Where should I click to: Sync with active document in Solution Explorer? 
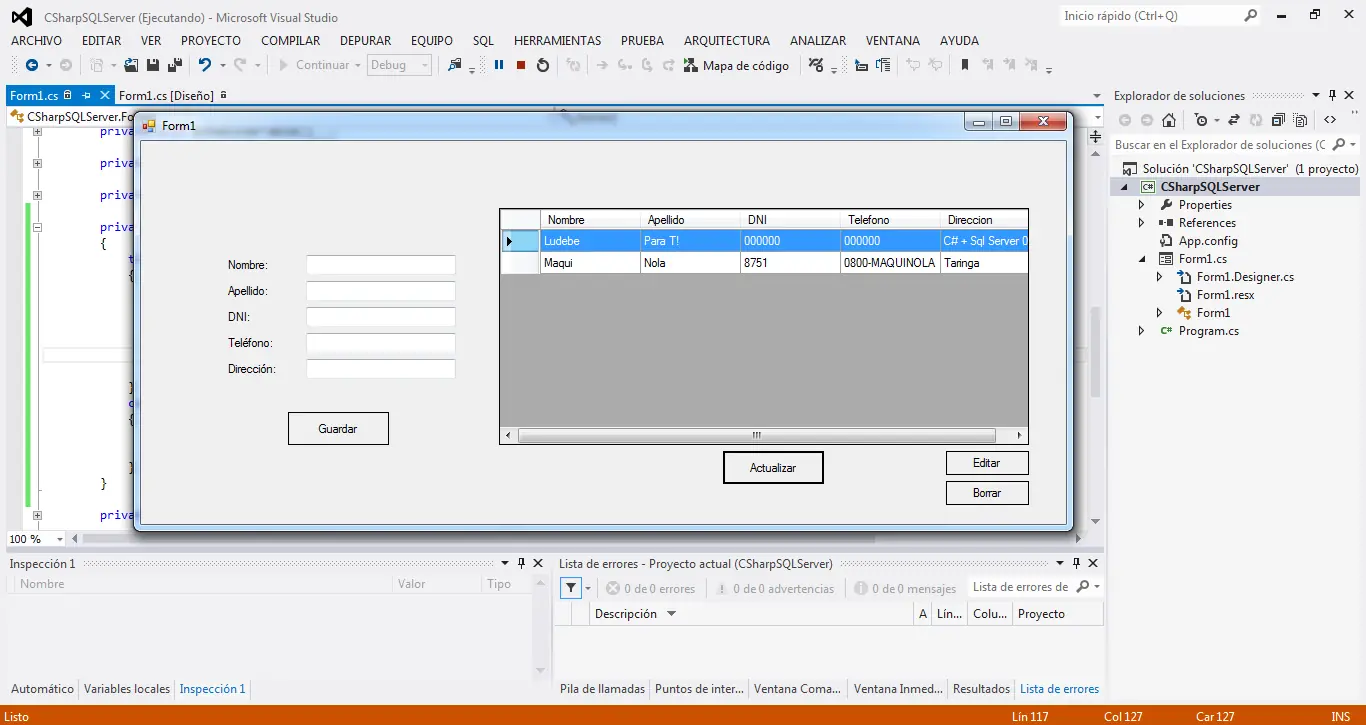tap(1234, 120)
